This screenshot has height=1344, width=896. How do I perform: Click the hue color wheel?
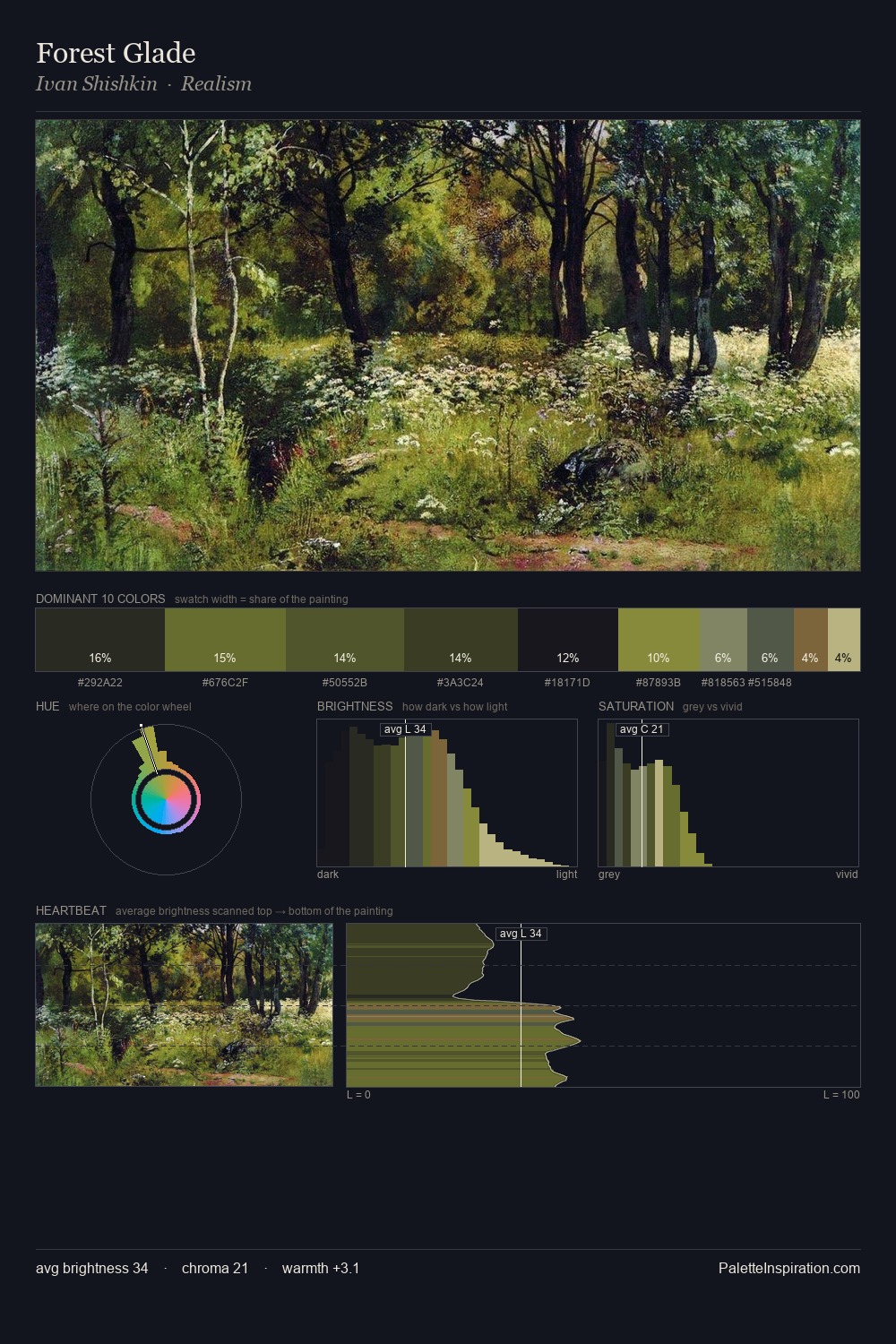(x=166, y=799)
